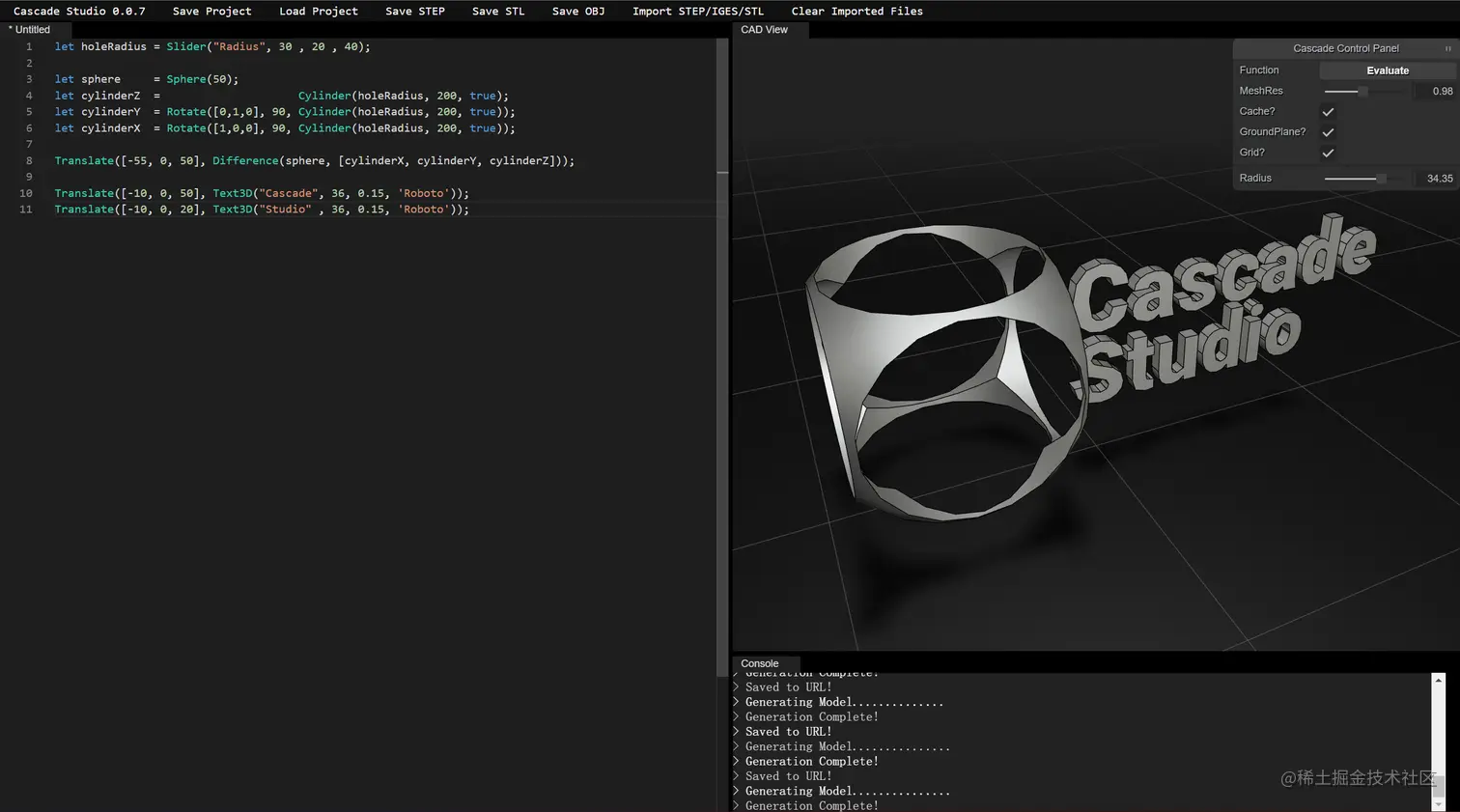The height and width of the screenshot is (812, 1460).
Task: Open Import STEP/IGES/STL
Action: (x=698, y=12)
